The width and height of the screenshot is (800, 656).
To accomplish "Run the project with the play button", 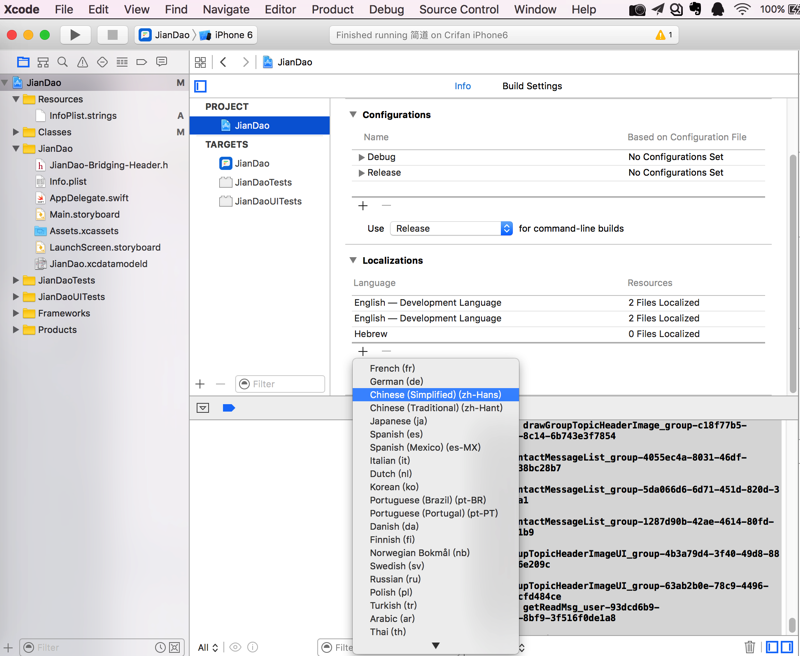I will coord(75,35).
